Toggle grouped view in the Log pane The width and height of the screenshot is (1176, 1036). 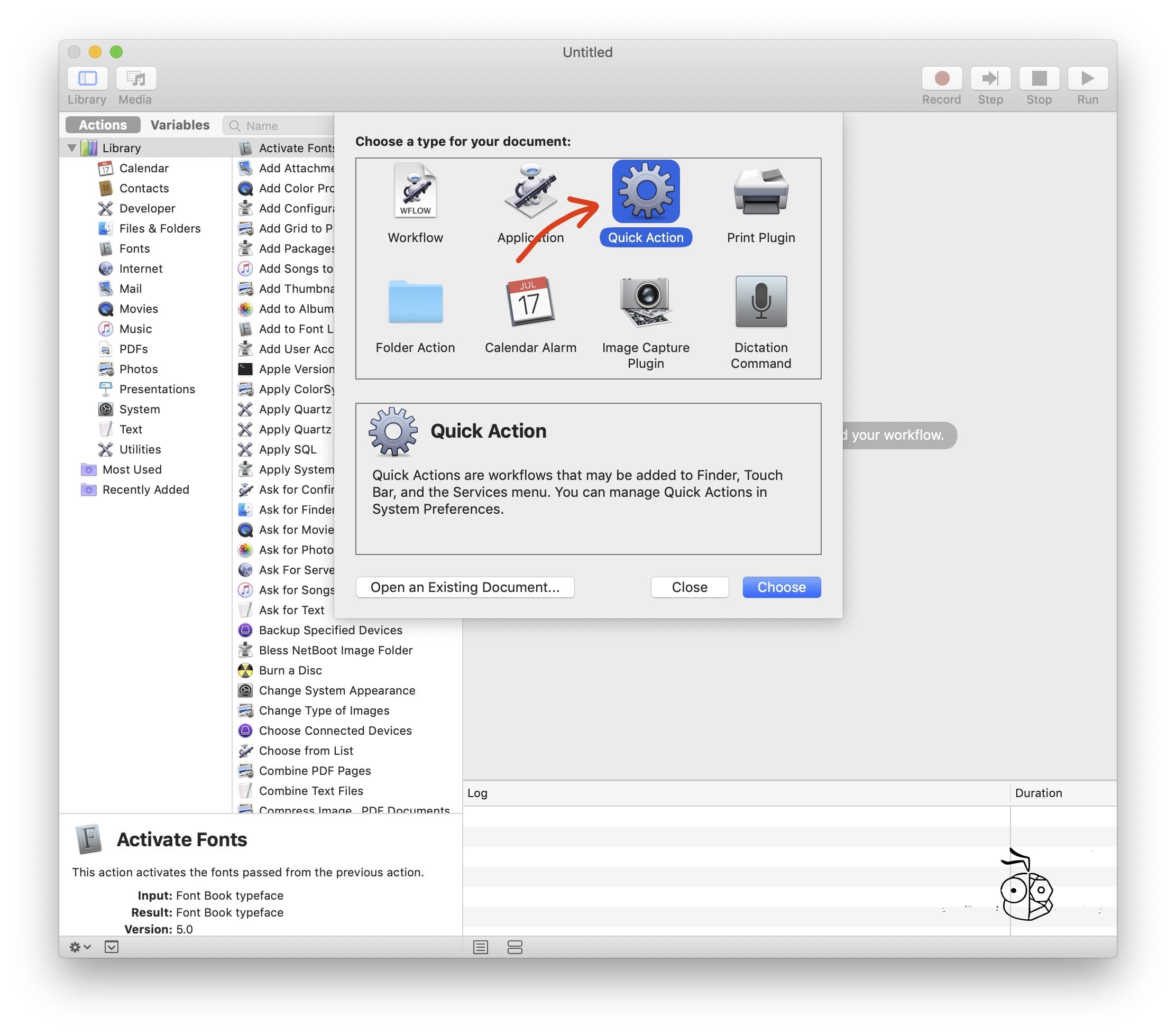(515, 947)
